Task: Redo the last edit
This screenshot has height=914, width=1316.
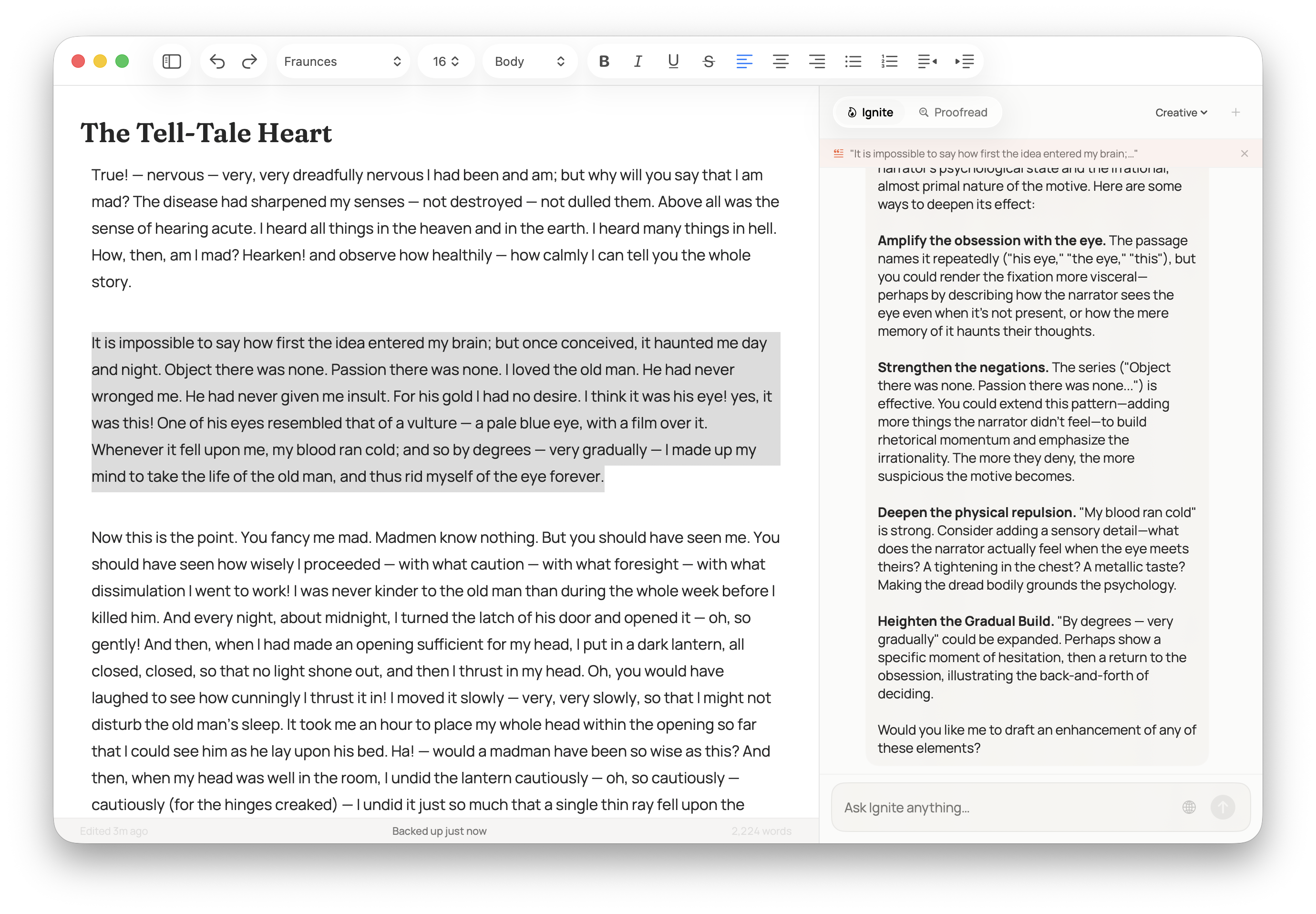Action: (x=249, y=61)
